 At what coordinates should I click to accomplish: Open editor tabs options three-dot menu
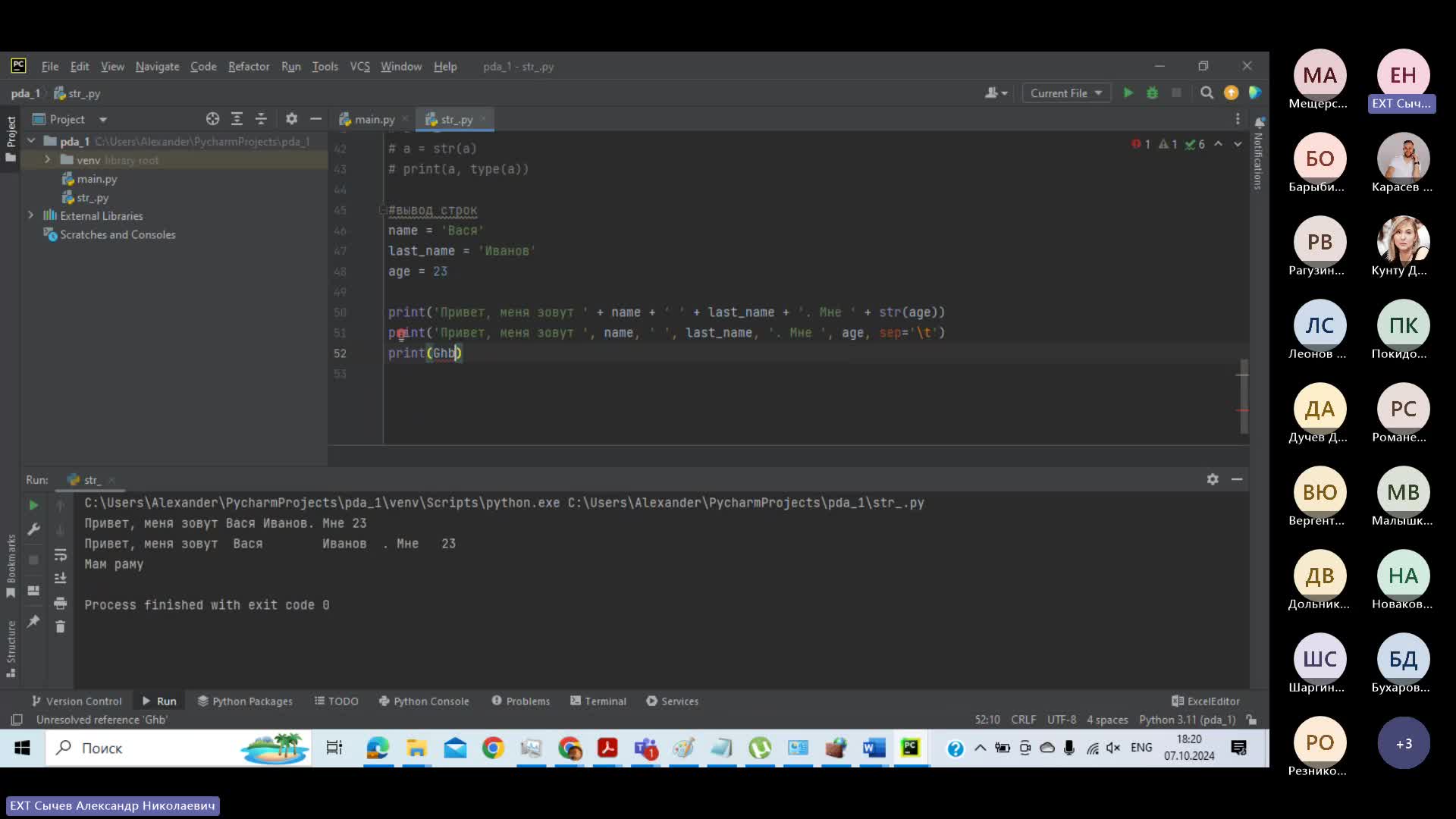coord(1238,119)
